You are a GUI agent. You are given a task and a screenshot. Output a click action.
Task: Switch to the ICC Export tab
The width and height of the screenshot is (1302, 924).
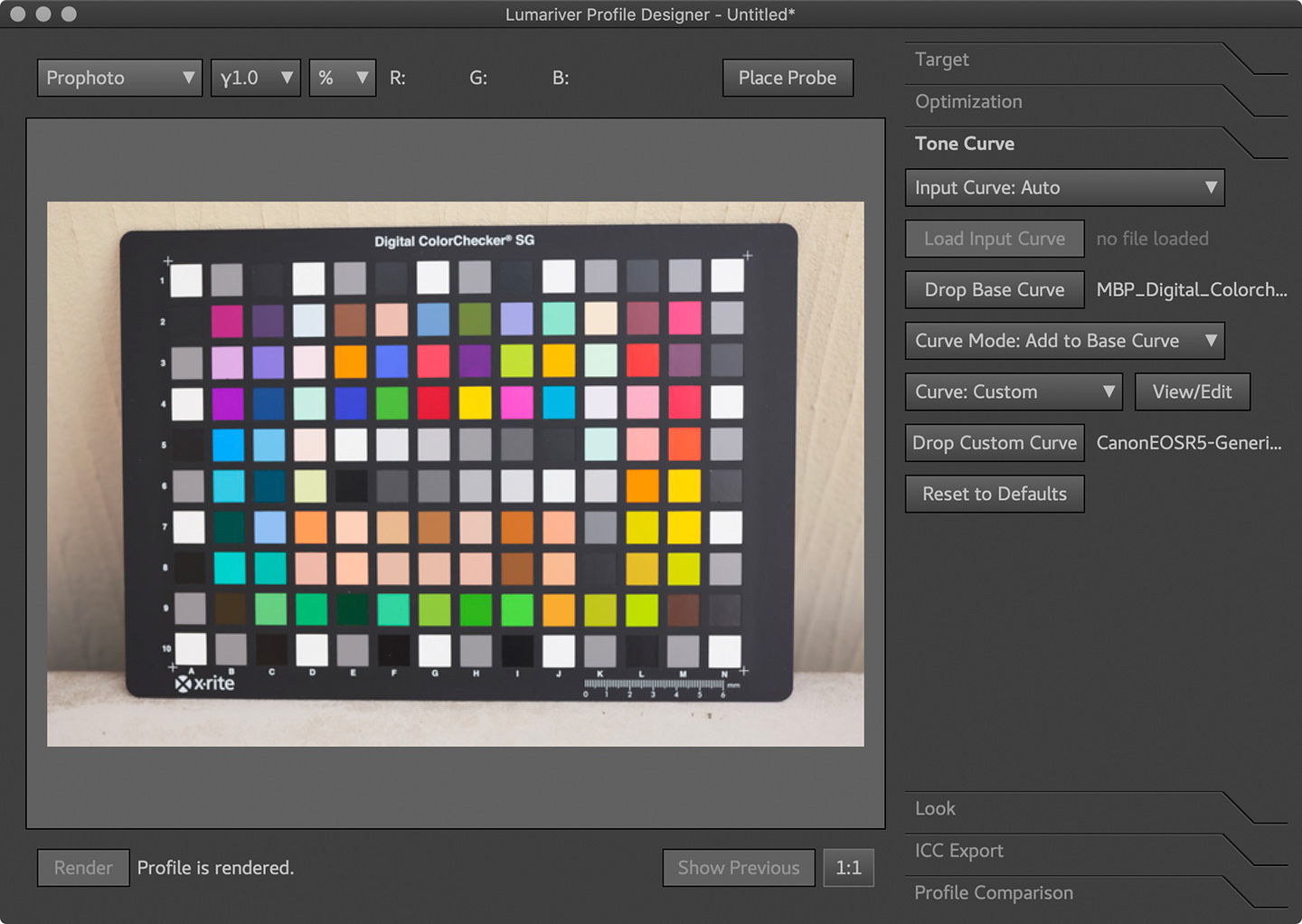point(959,851)
